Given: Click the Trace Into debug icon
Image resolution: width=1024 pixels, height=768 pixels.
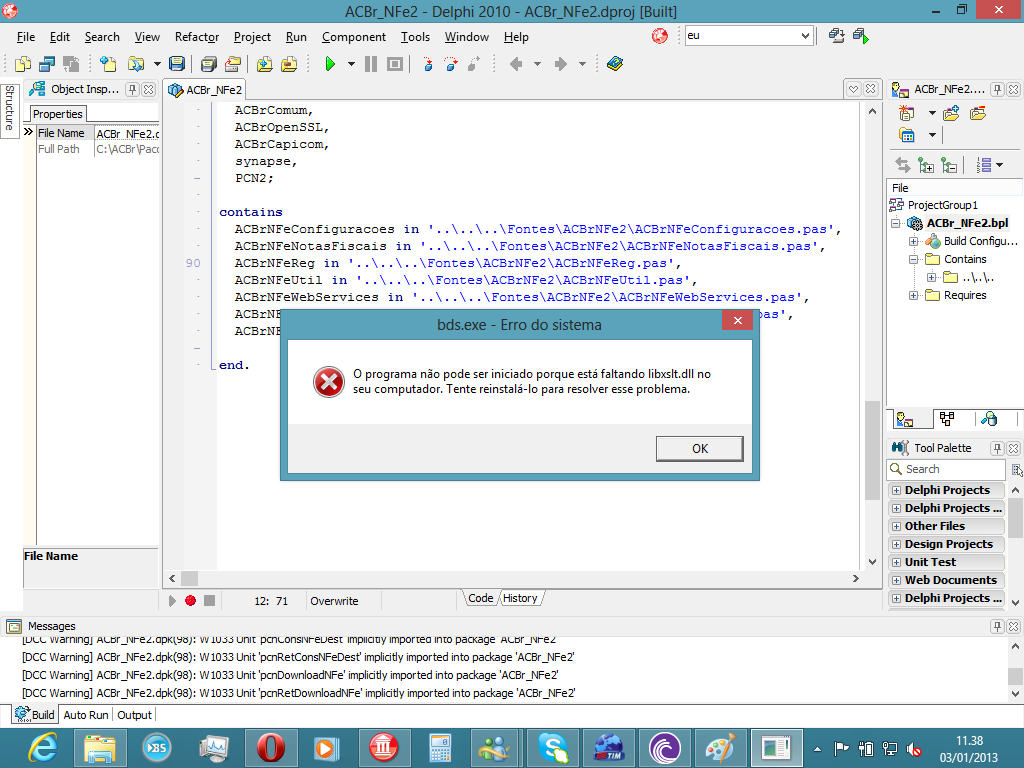Looking at the screenshot, I should (x=428, y=64).
